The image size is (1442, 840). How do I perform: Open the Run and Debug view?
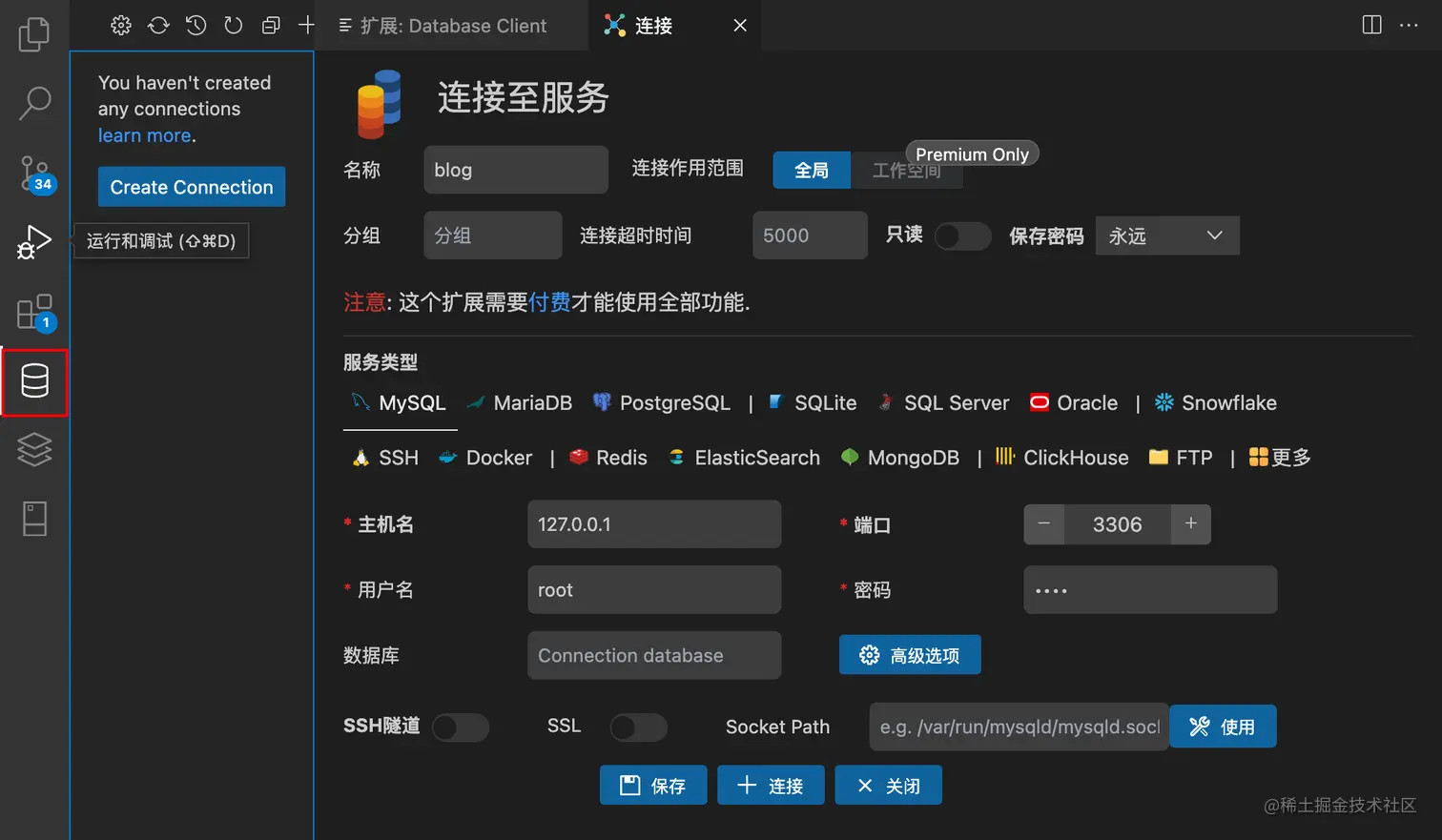pyautogui.click(x=34, y=242)
